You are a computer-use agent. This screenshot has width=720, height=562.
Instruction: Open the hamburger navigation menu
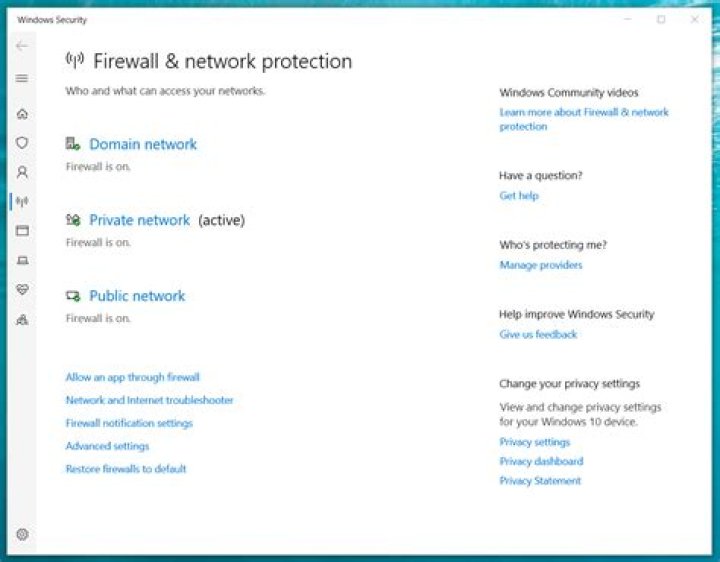pyautogui.click(x=22, y=78)
